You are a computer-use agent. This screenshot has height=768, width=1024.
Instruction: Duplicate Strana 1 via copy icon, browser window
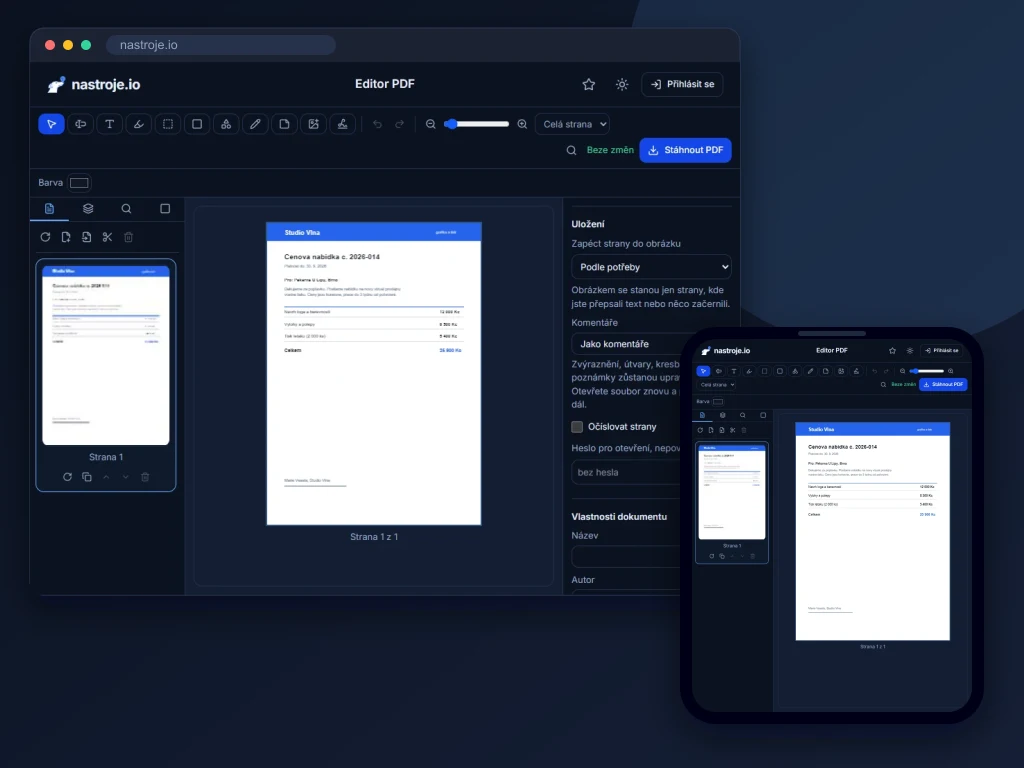tap(87, 477)
